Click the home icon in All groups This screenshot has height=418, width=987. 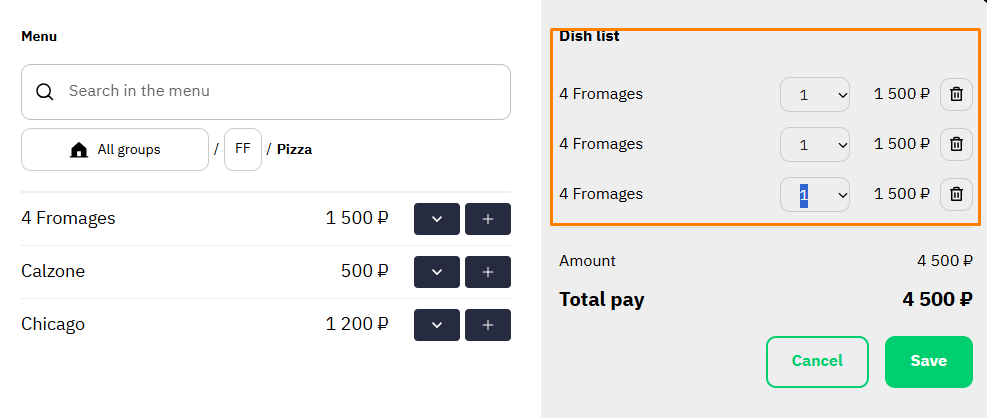pos(79,150)
